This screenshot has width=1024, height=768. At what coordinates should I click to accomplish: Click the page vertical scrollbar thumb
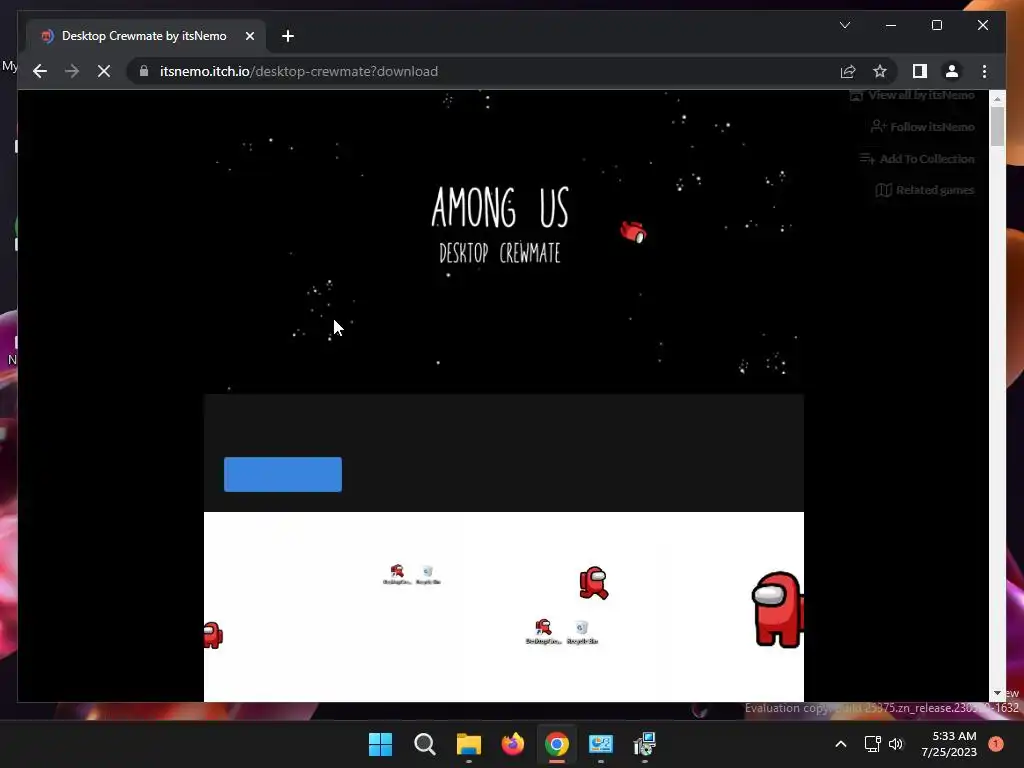(997, 126)
